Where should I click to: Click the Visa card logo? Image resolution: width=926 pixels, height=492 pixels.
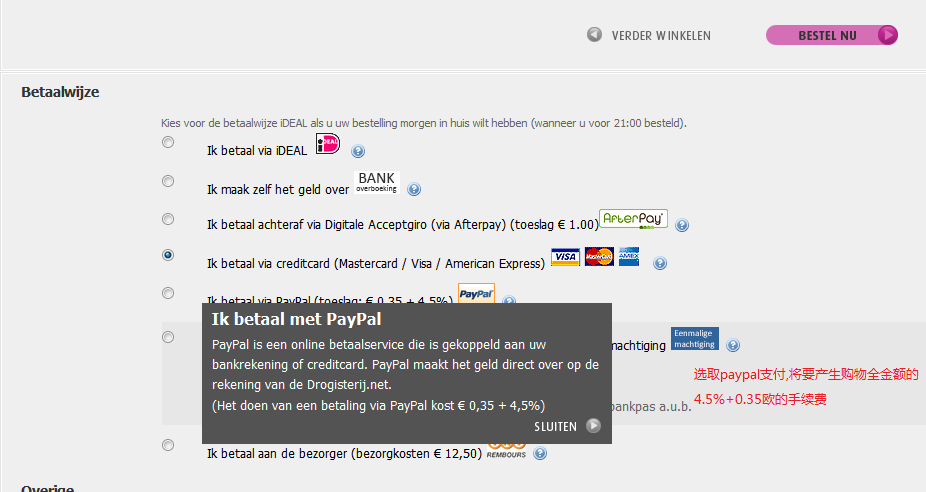[x=565, y=257]
